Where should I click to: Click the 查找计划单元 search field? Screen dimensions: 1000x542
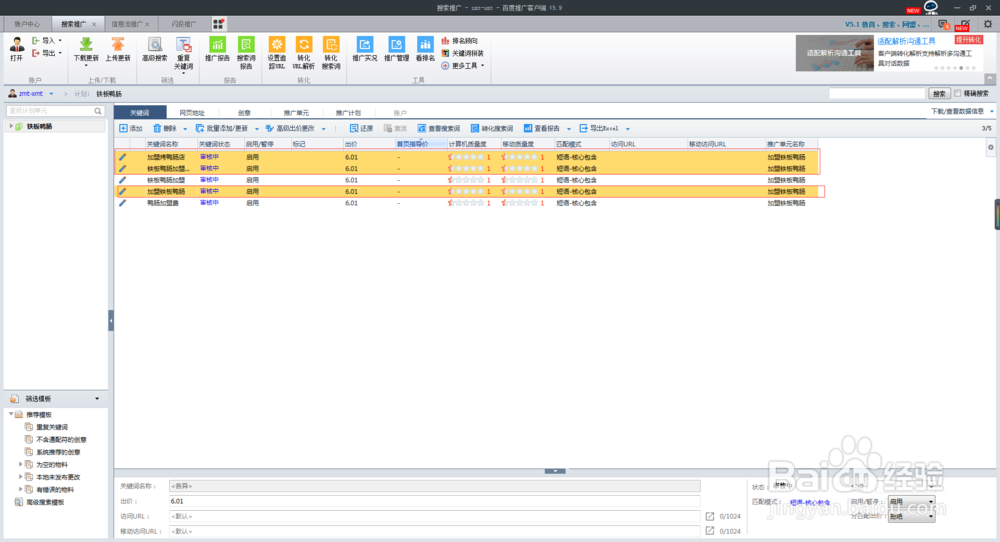tap(50, 111)
